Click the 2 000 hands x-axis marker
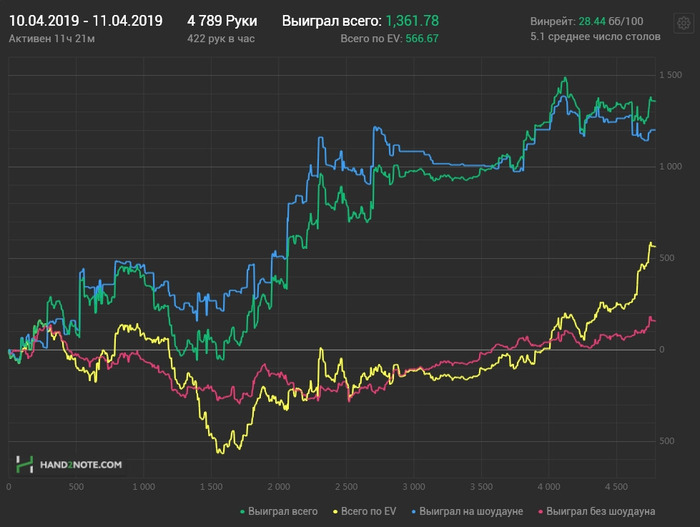 279,487
